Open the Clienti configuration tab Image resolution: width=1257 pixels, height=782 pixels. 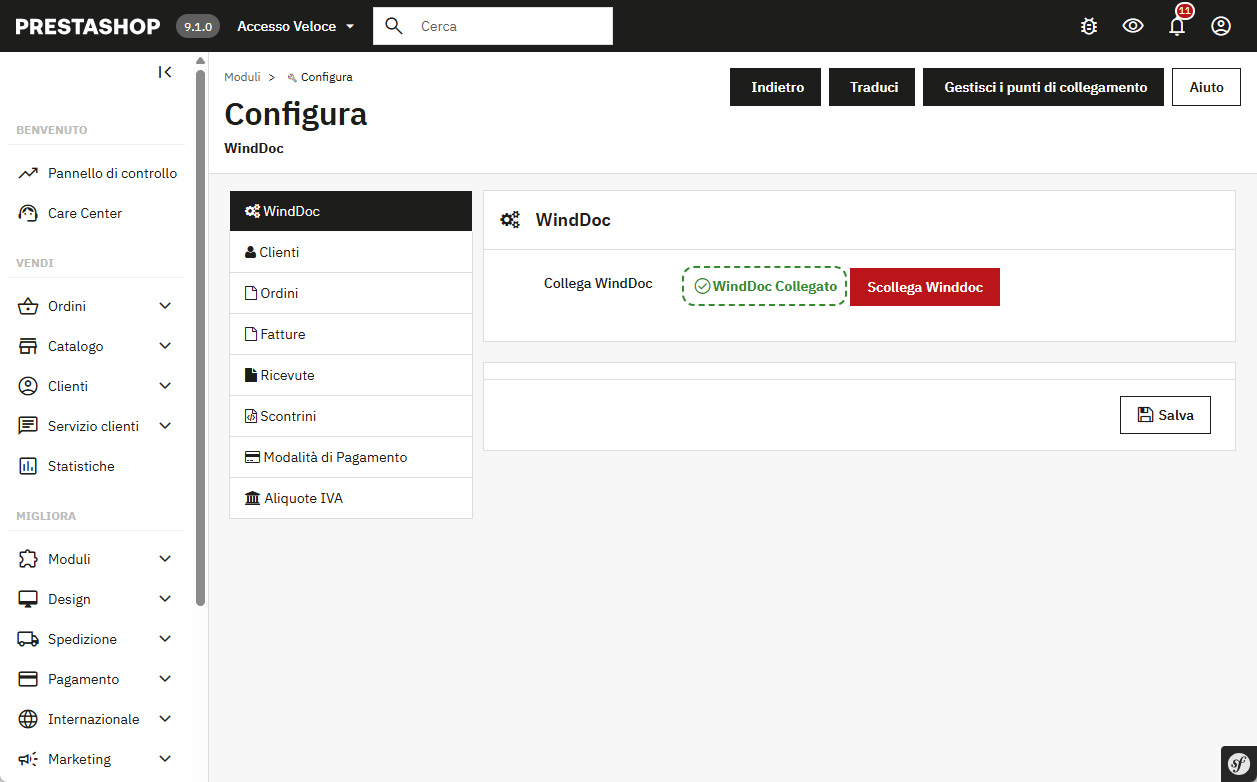click(351, 252)
